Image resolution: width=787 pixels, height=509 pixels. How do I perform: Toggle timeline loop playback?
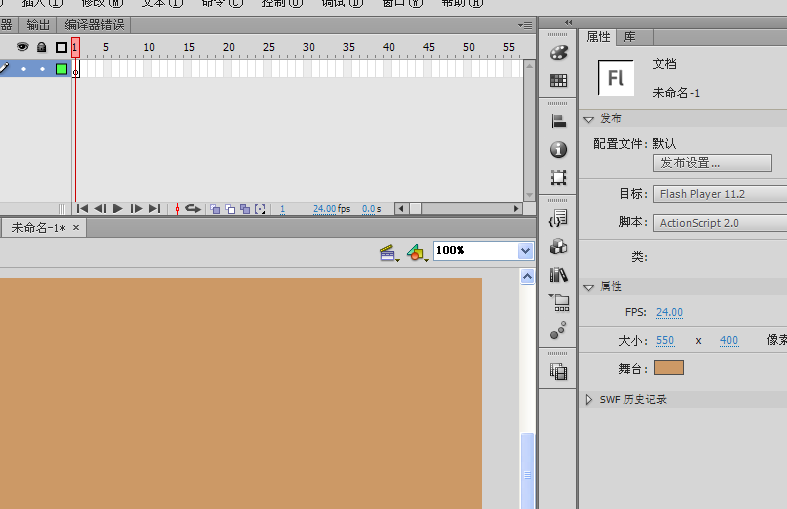(x=193, y=208)
